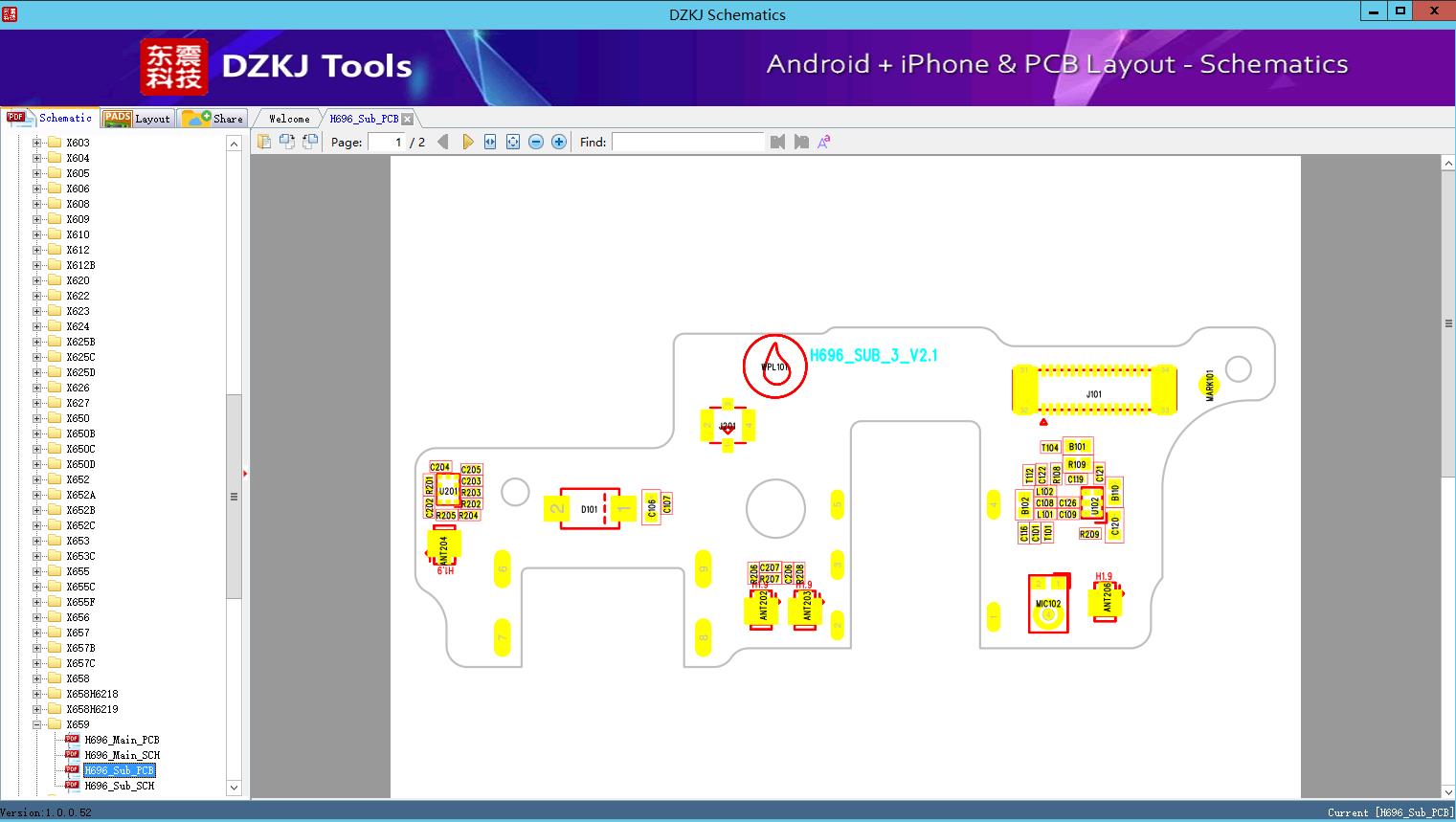Go to previous page arrow
Screen dimensions: 1456x822
click(x=442, y=142)
